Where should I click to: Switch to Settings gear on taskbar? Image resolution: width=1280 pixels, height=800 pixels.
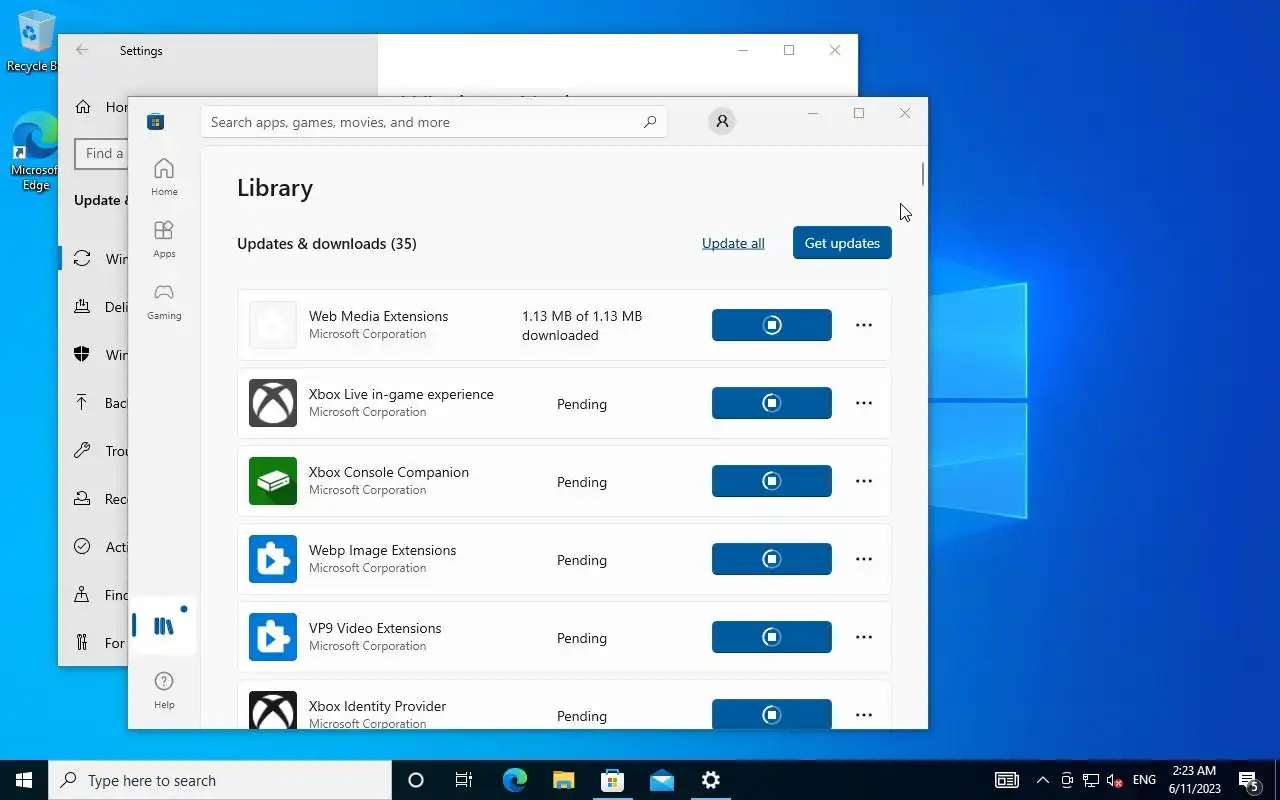(x=710, y=780)
